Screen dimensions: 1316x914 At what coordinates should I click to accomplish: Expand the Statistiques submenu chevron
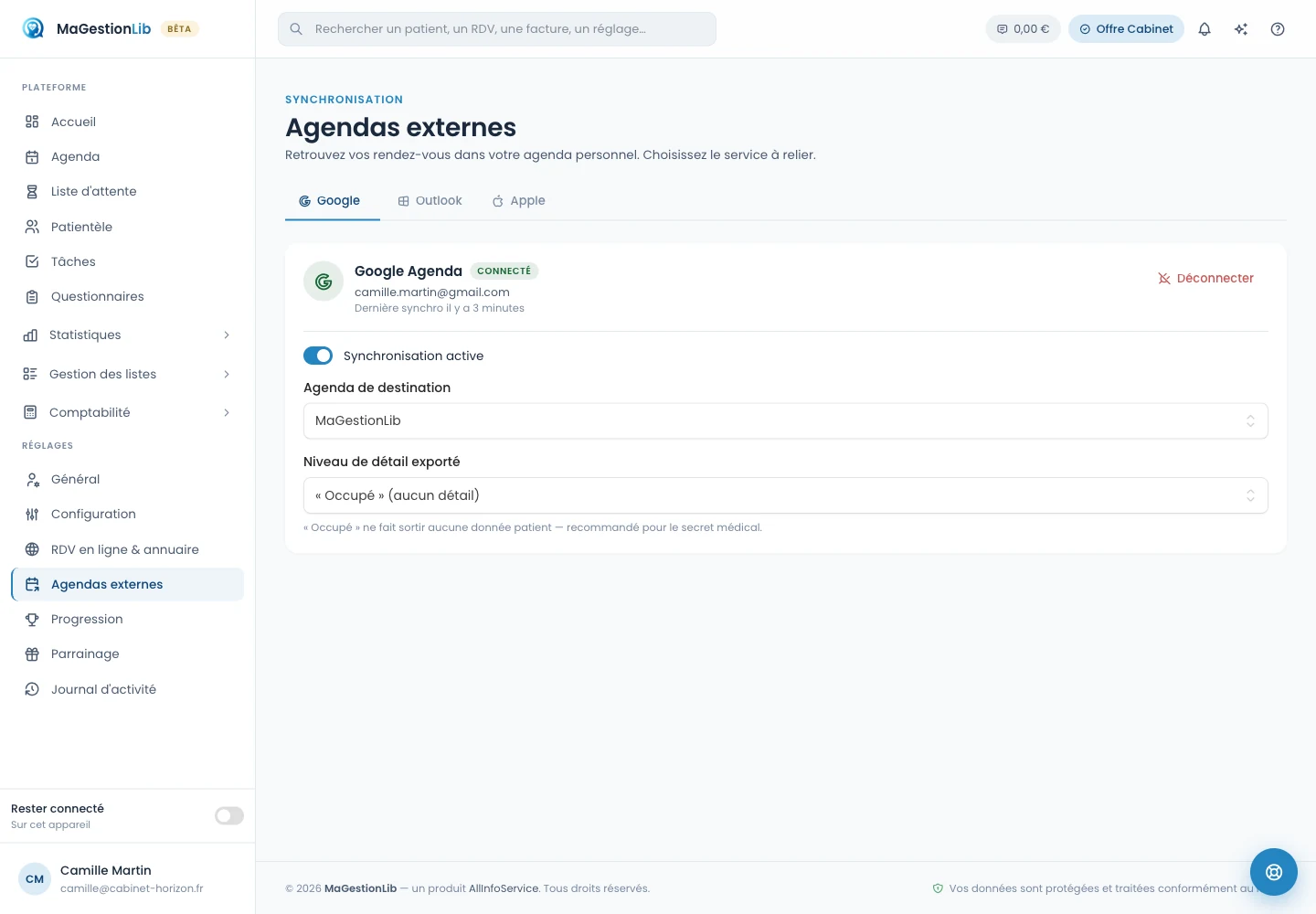coord(227,335)
